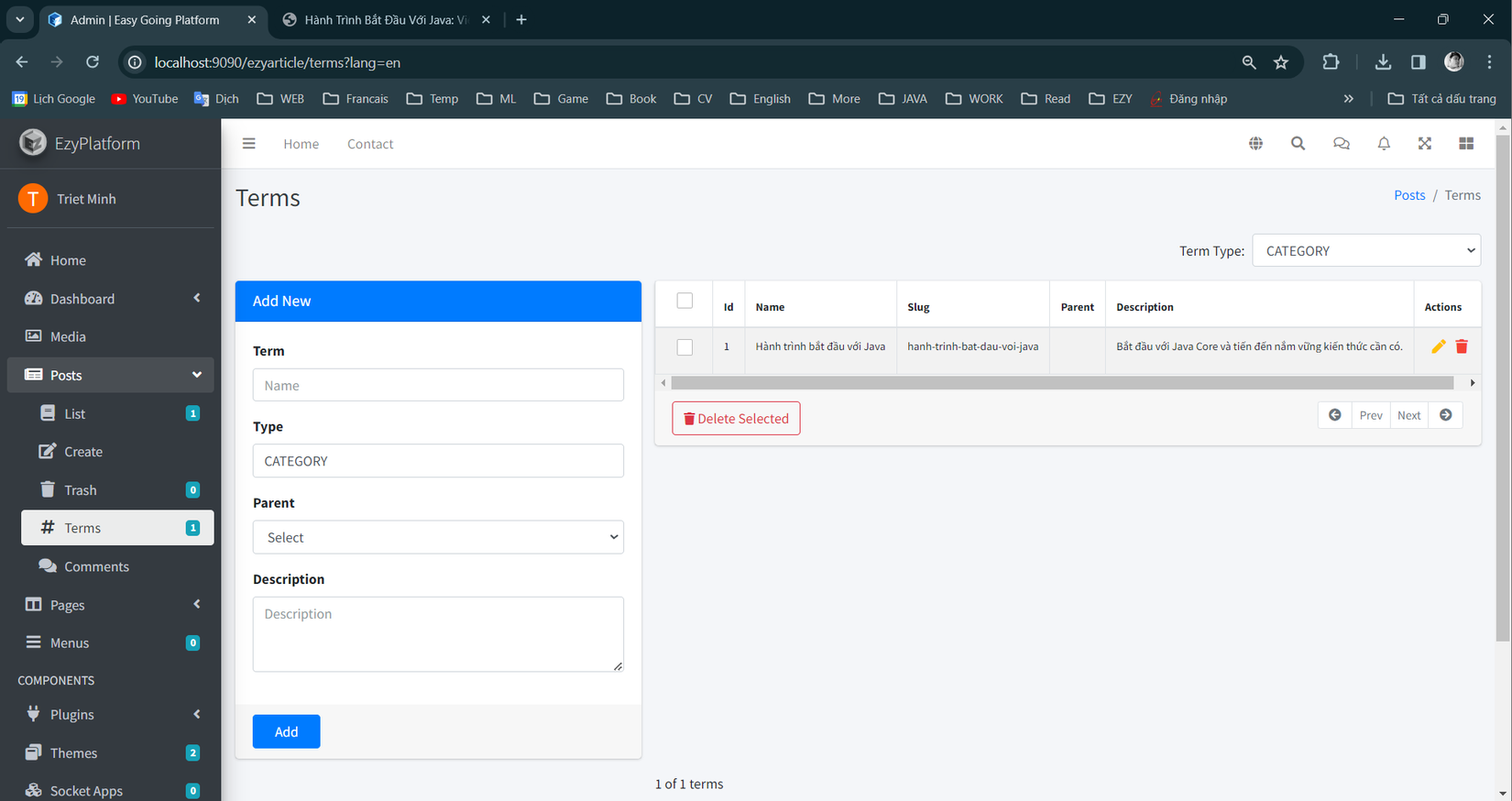Open Themes in the sidebar

[110, 753]
